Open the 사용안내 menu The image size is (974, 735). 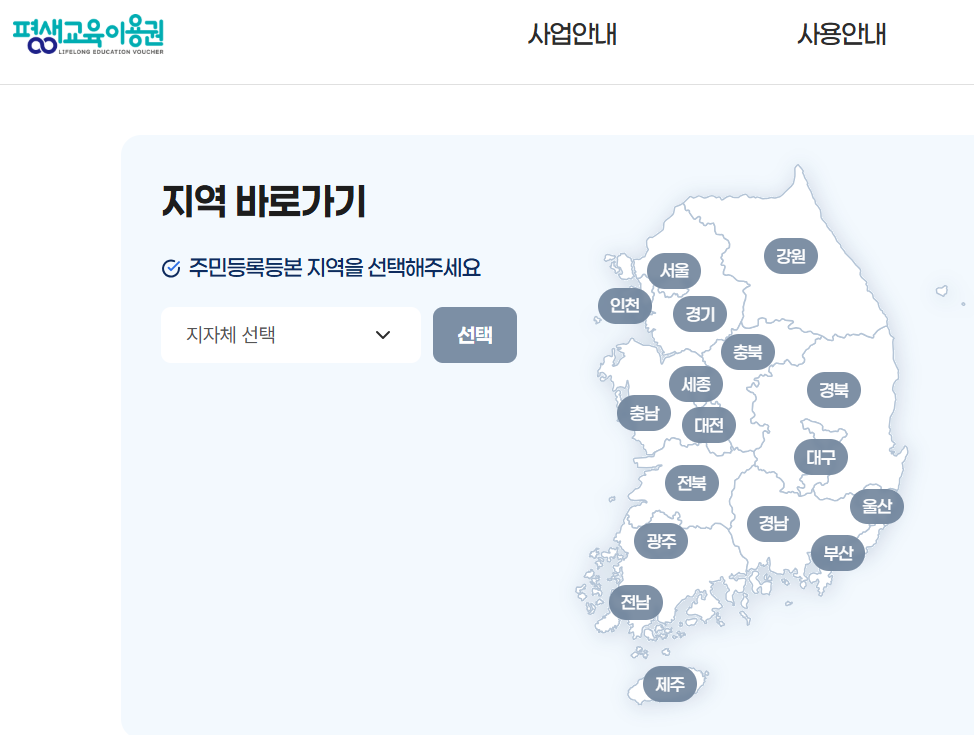[x=841, y=35]
